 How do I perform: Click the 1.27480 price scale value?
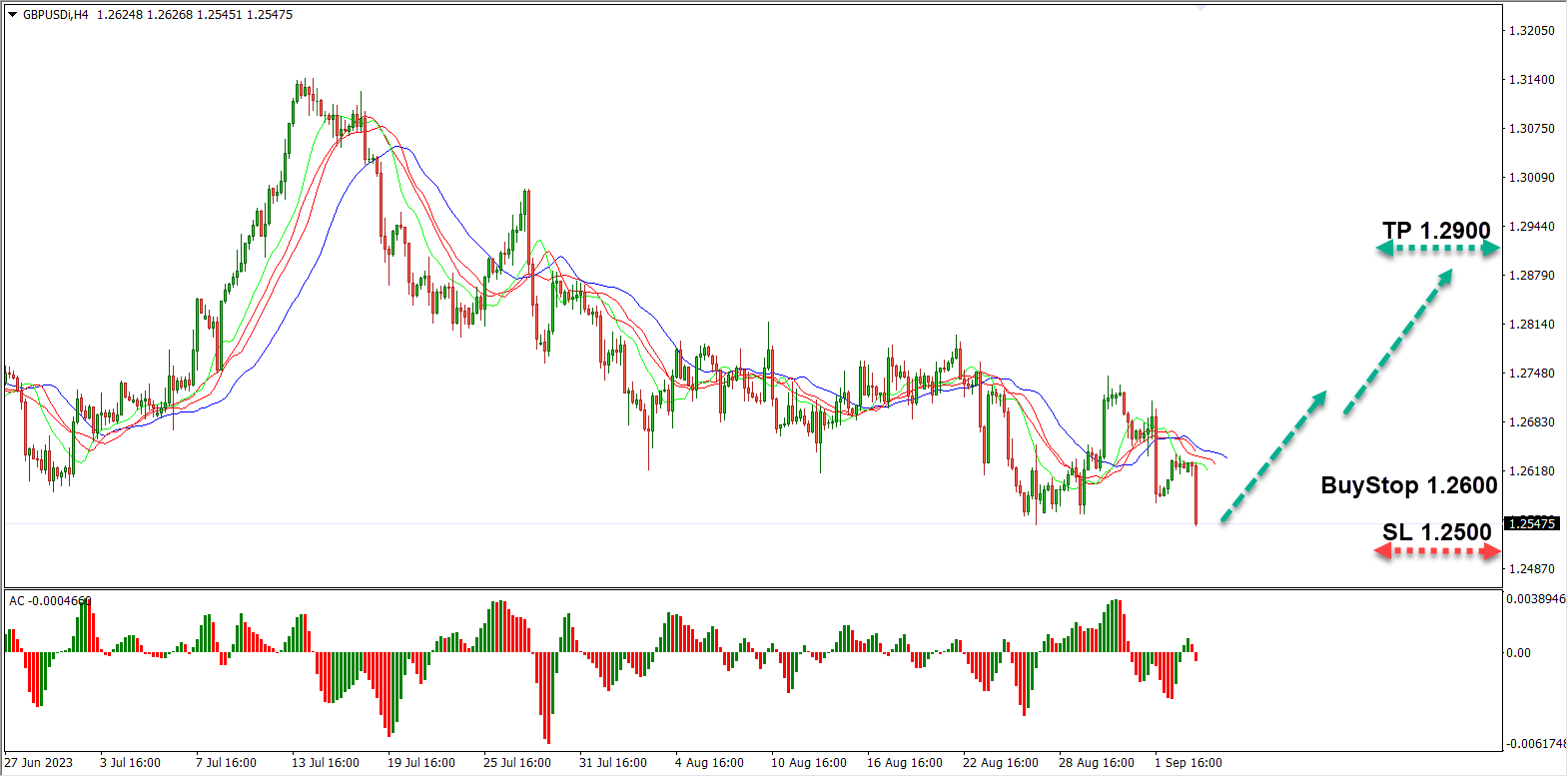tap(1531, 374)
